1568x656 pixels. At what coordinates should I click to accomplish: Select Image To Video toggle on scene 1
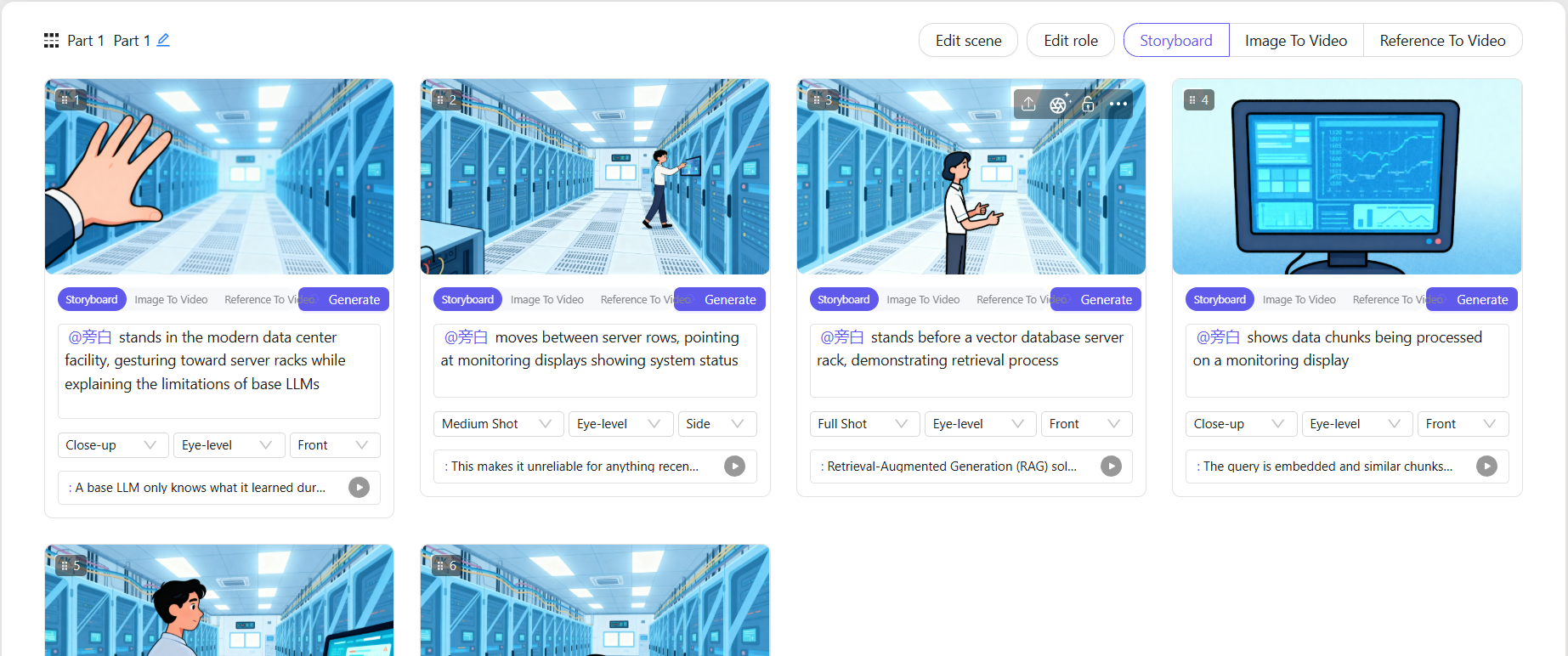[x=171, y=299]
